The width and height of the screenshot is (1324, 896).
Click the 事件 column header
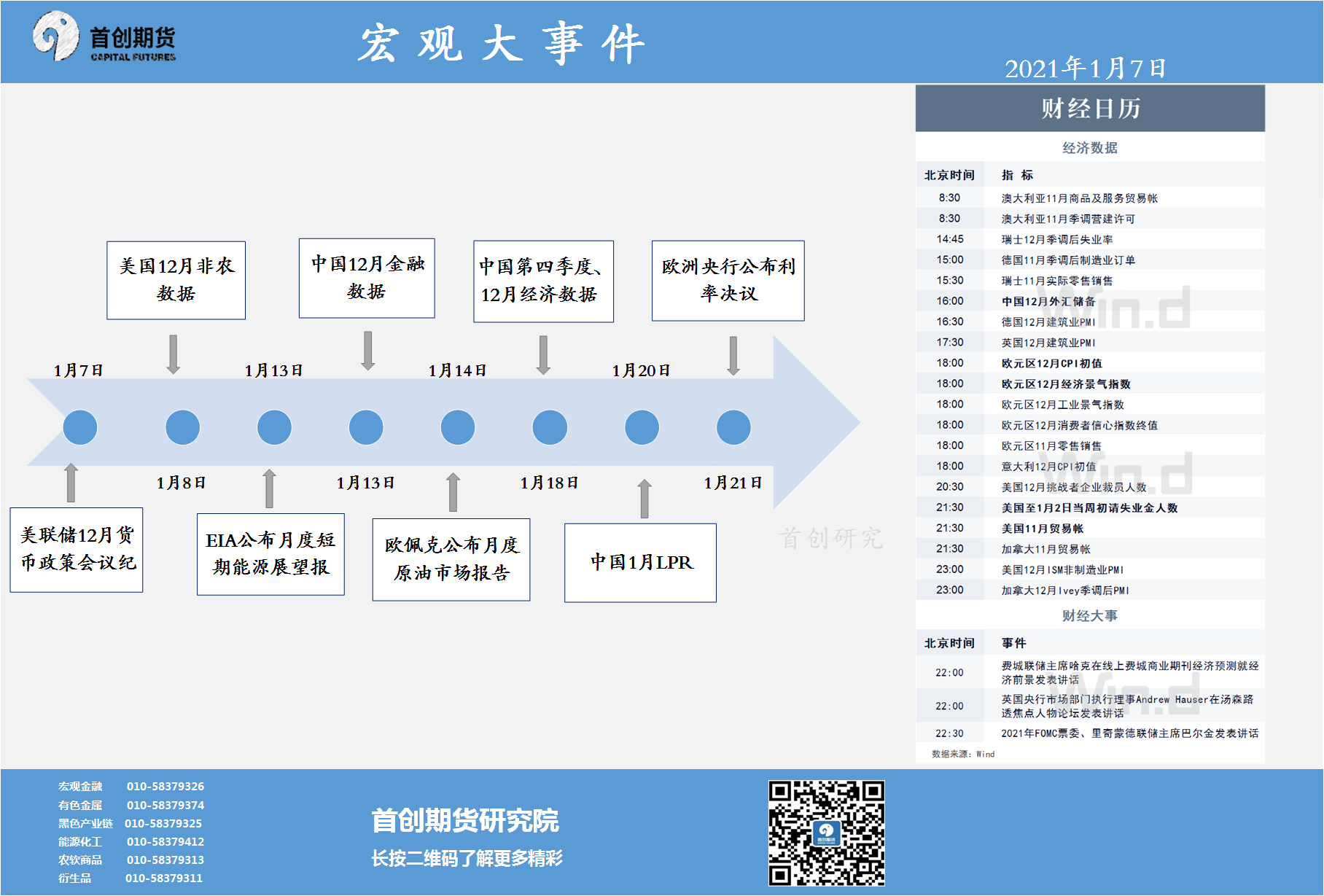click(x=1013, y=643)
